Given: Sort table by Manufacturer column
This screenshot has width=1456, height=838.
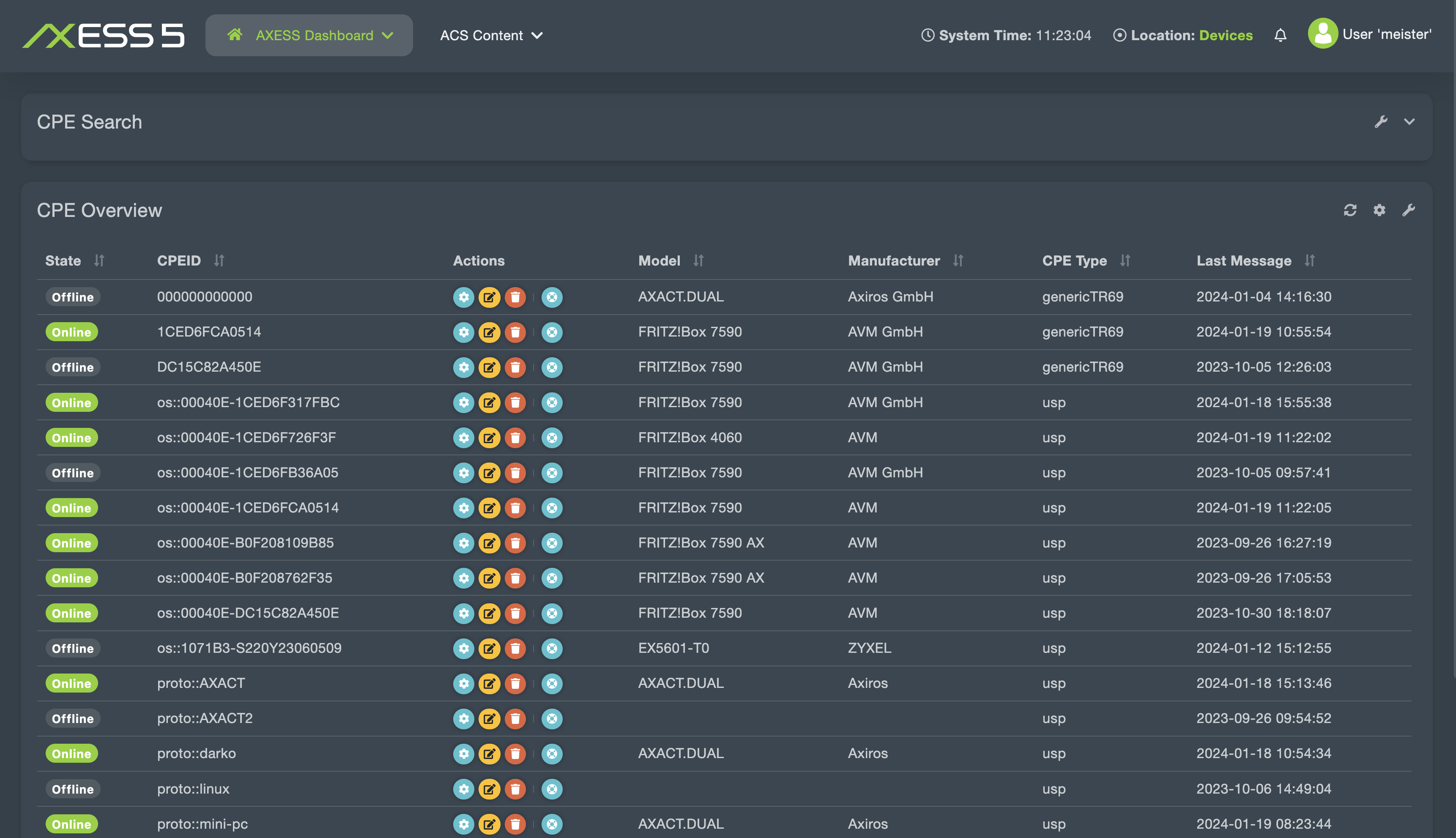Looking at the screenshot, I should [x=958, y=261].
